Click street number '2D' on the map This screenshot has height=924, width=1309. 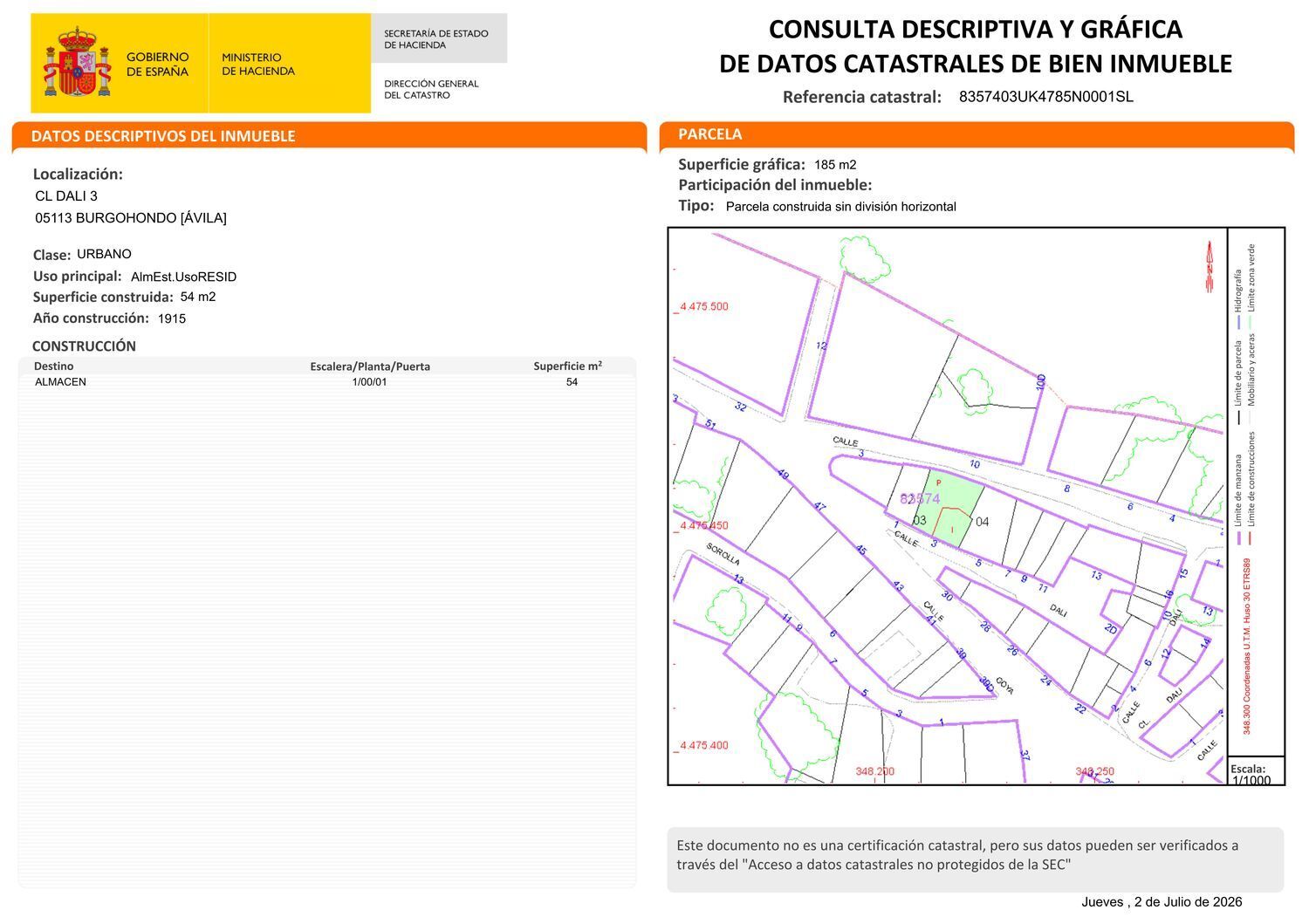pyautogui.click(x=1111, y=628)
